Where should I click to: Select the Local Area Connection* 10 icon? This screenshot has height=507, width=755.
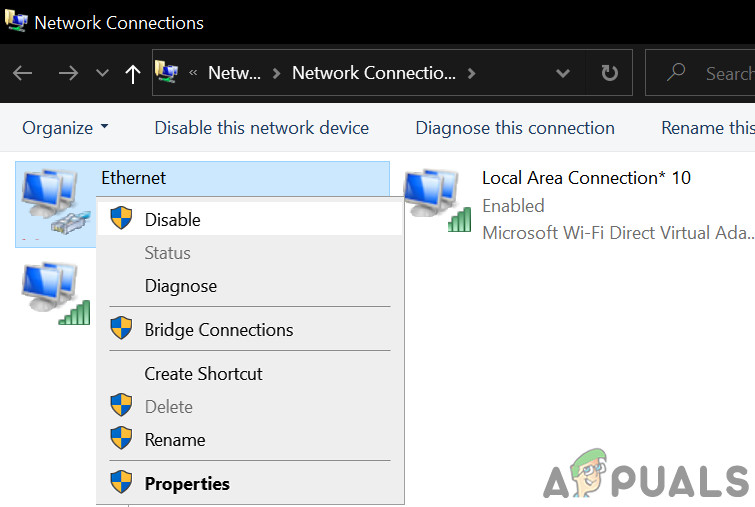pyautogui.click(x=437, y=201)
